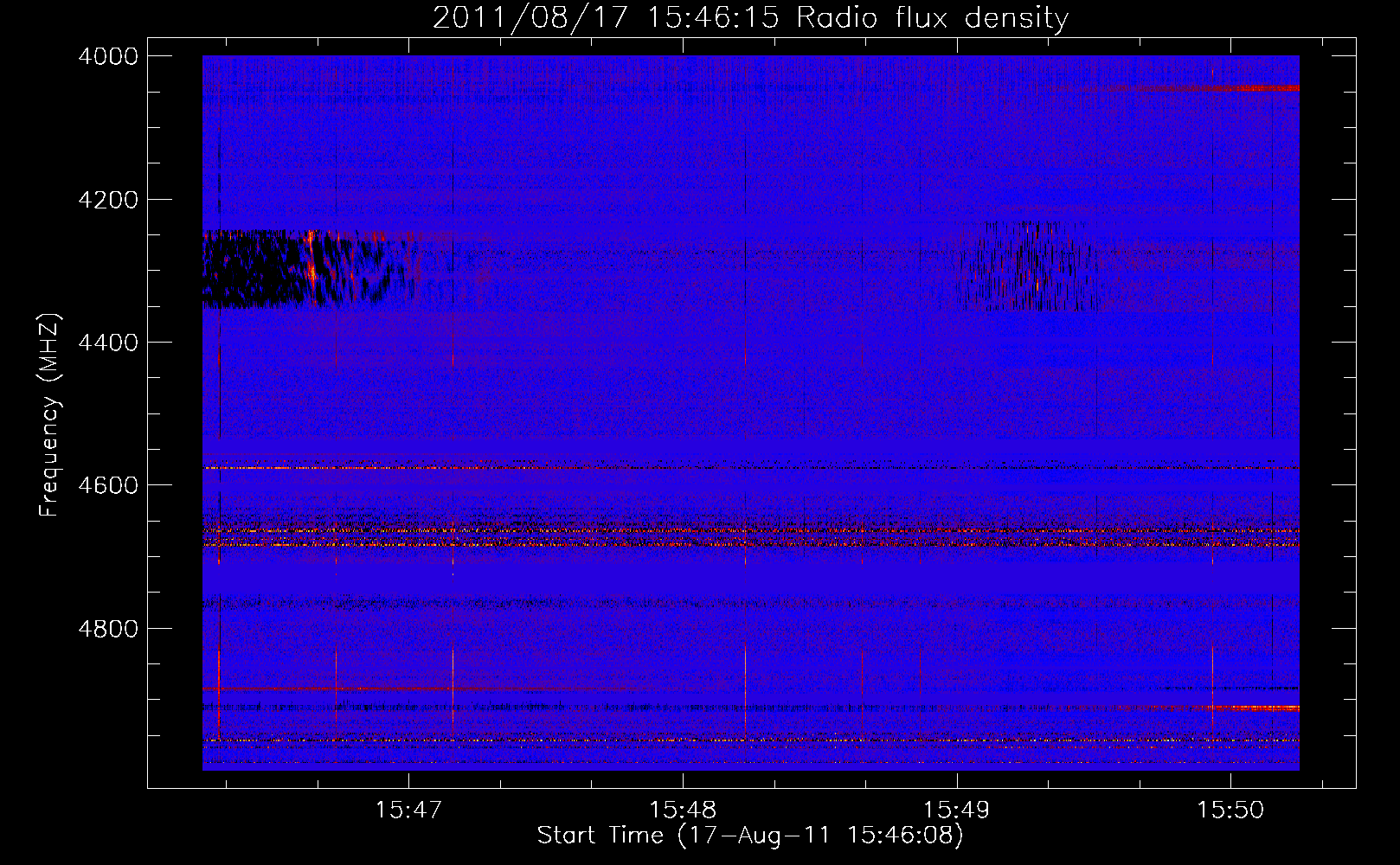The width and height of the screenshot is (1400, 865).
Task: Click the 'Frequency (MHZ)' axis title
Action: [51, 415]
